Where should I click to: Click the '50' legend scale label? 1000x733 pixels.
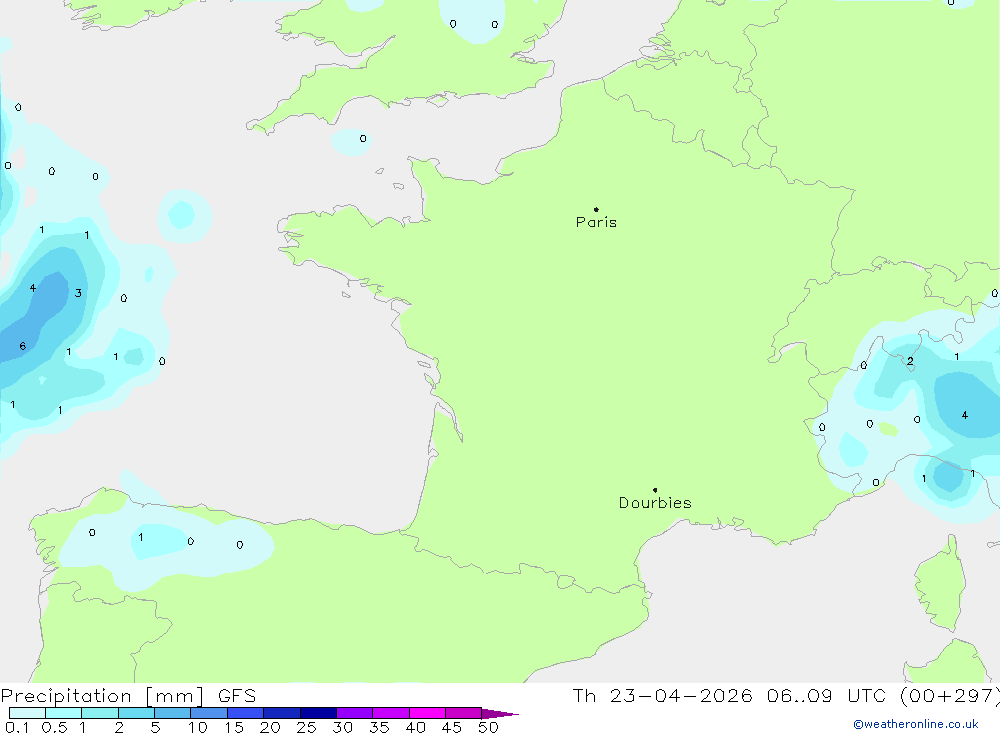point(488,727)
